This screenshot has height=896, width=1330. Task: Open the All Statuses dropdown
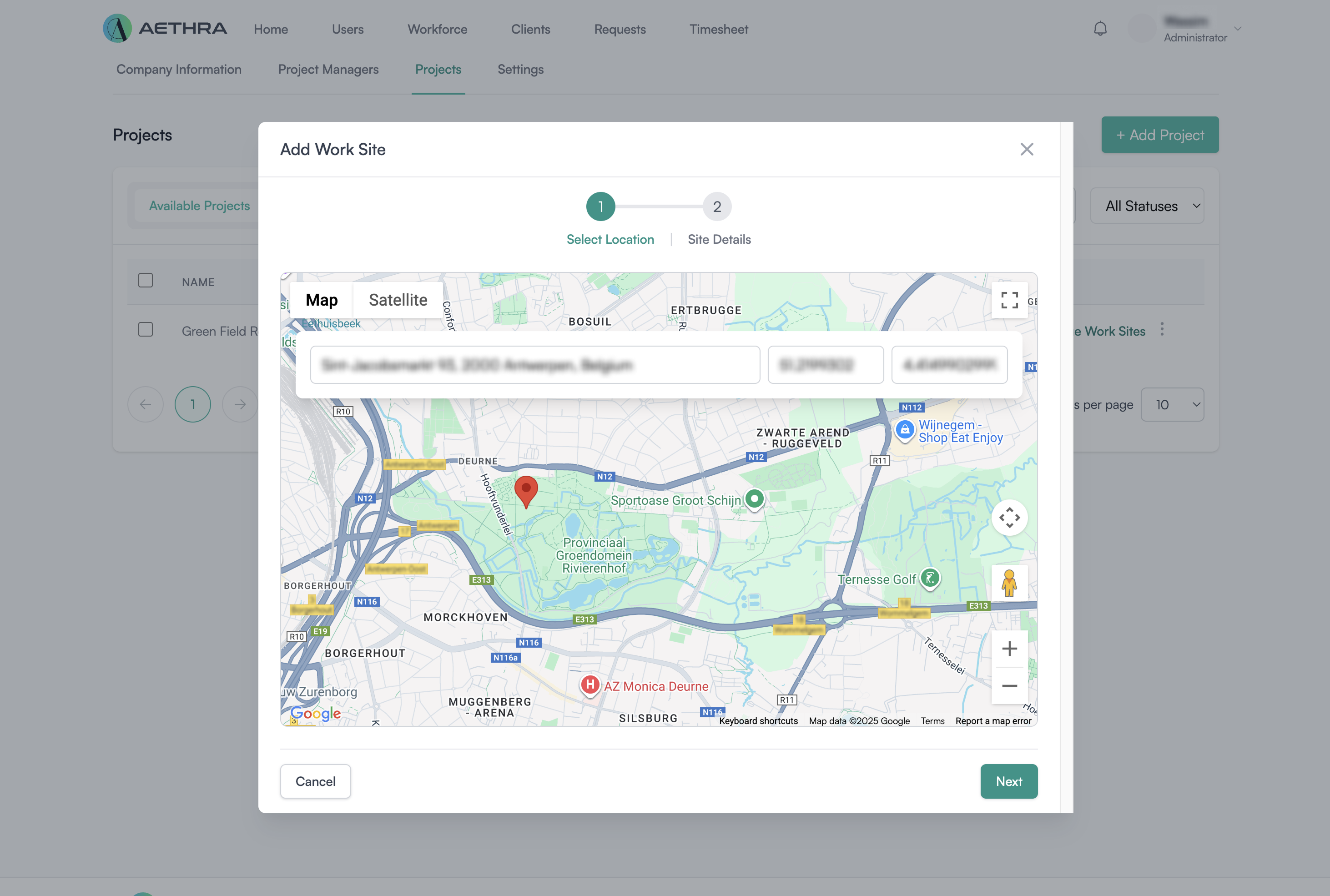pyautogui.click(x=1147, y=206)
